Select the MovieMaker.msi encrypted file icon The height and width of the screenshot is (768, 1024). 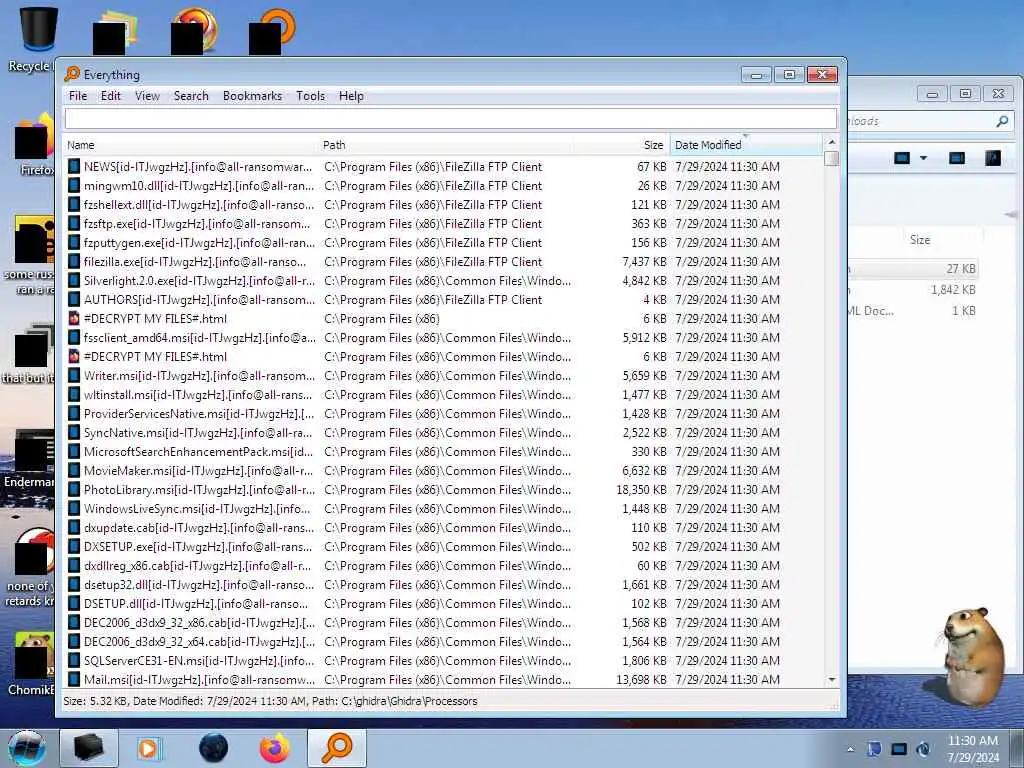pos(74,470)
